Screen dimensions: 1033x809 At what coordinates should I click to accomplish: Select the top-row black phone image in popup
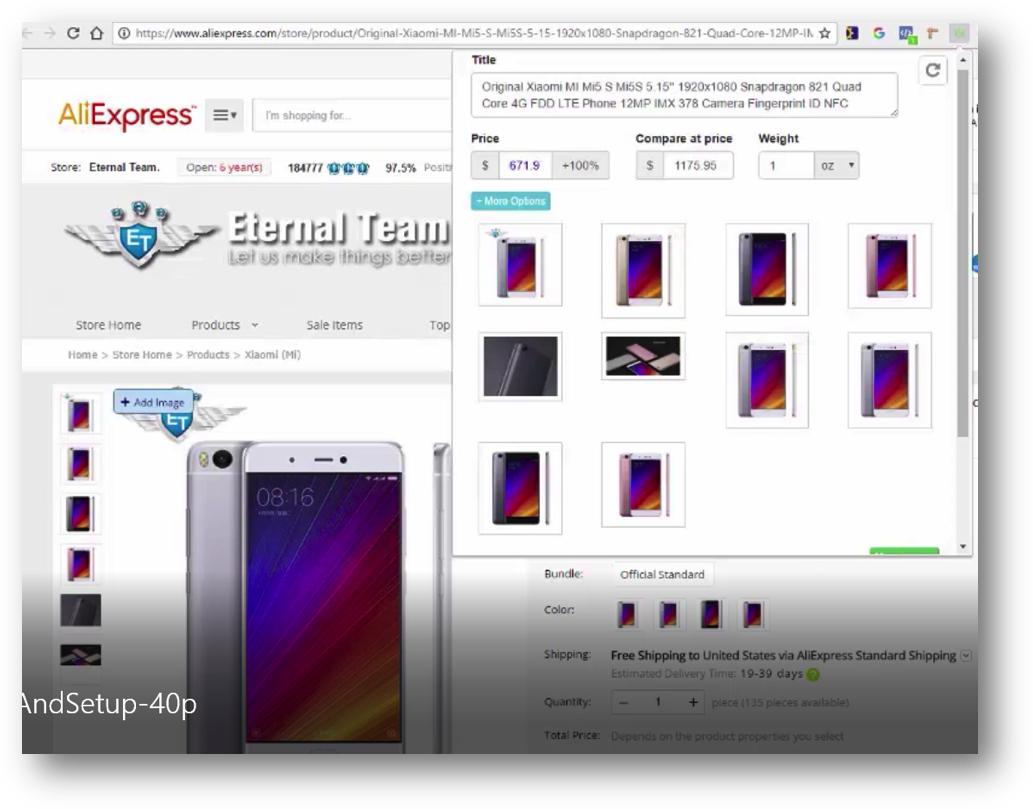767,269
